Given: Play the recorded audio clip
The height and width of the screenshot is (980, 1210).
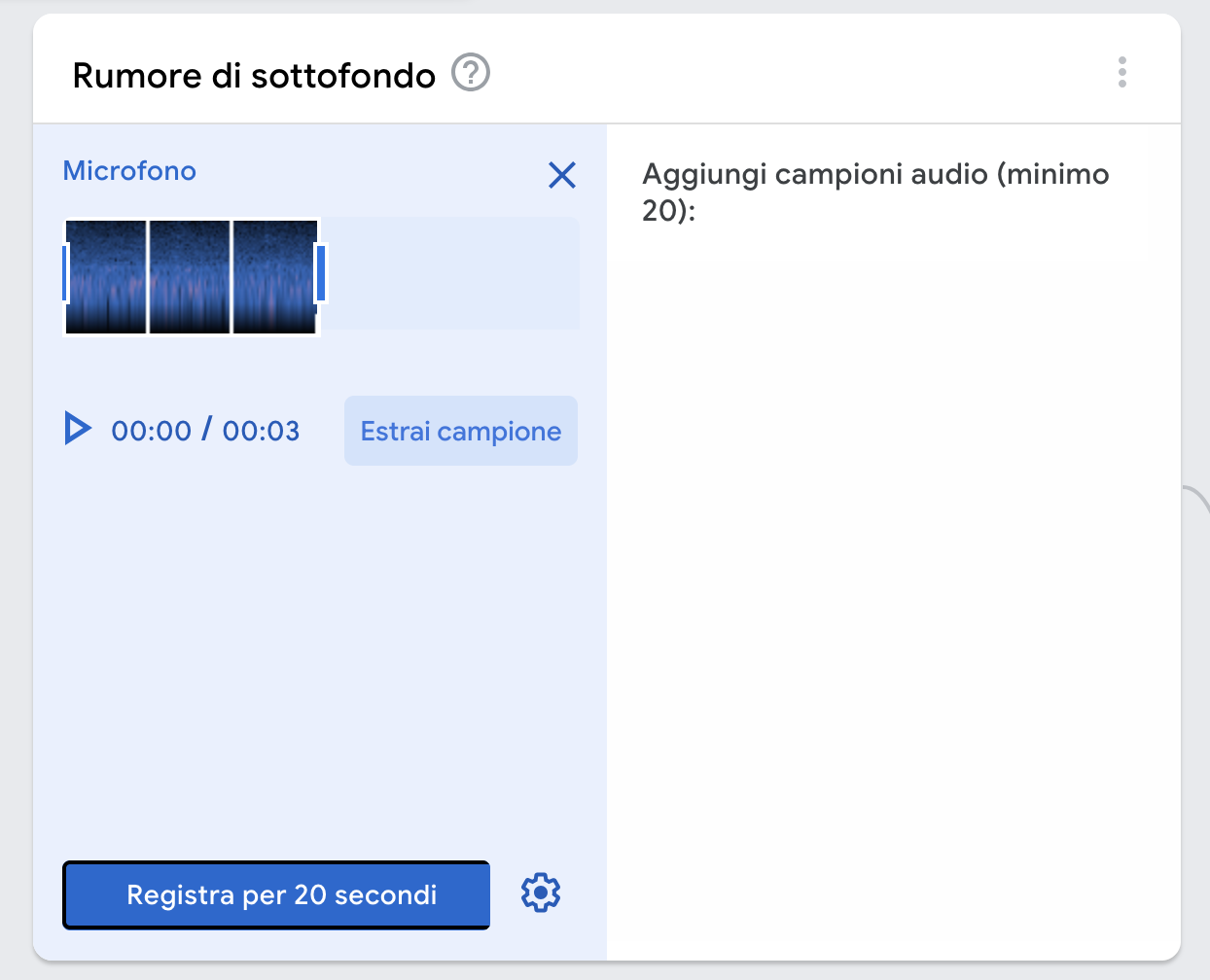Looking at the screenshot, I should 78,429.
